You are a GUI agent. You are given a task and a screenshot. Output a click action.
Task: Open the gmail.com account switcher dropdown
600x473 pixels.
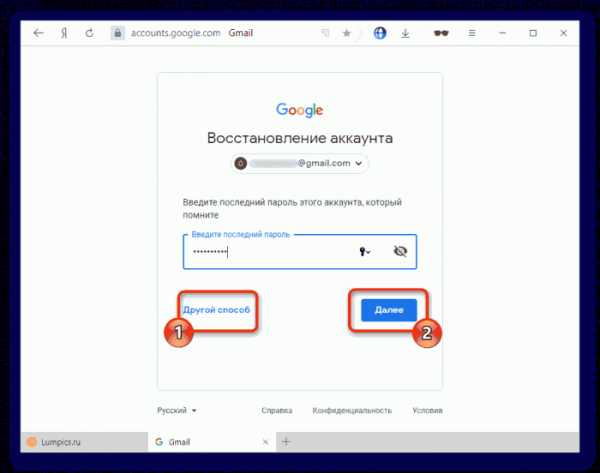[x=300, y=163]
